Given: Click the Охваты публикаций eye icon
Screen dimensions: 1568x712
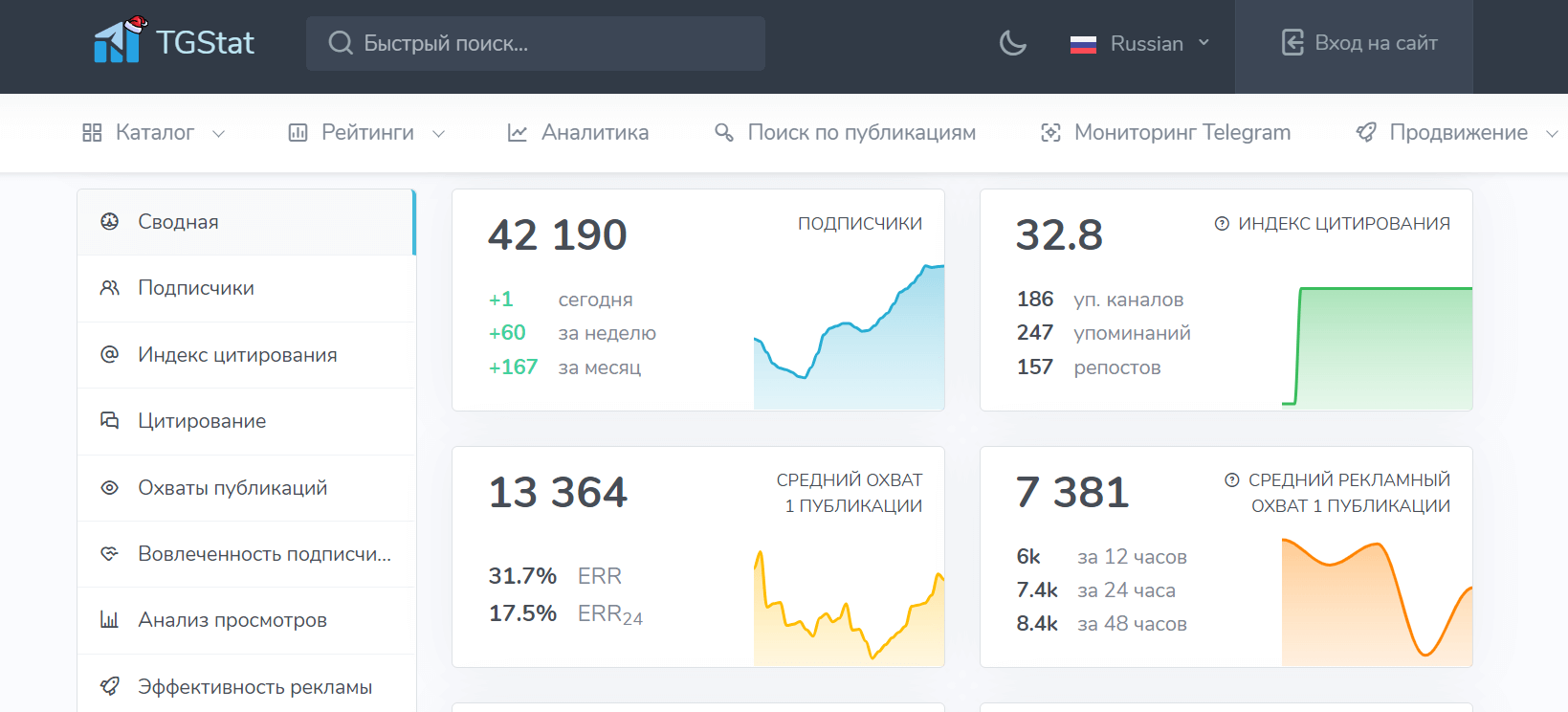Looking at the screenshot, I should [110, 488].
